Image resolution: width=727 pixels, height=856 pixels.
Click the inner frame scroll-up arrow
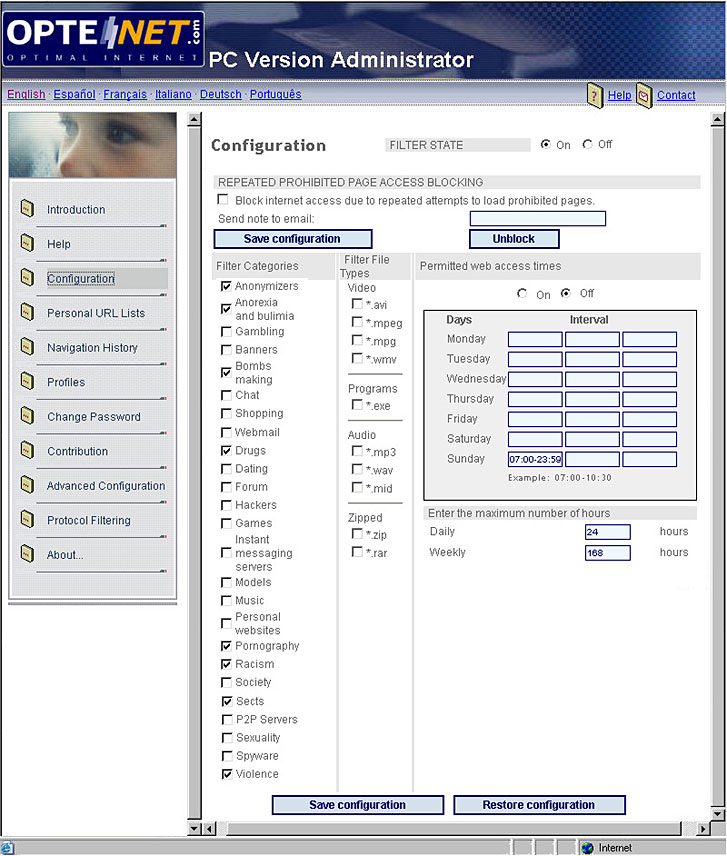tap(194, 120)
